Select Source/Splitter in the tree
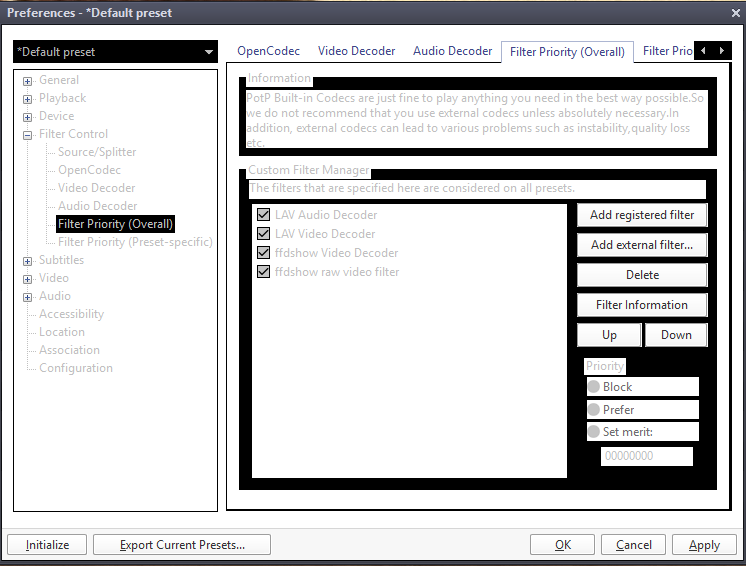 point(97,152)
